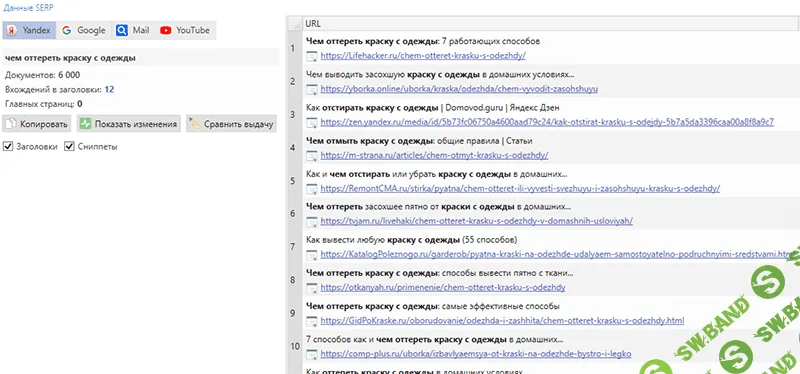
Task: Switch to the Yandex search engine tab
Action: coord(29,30)
